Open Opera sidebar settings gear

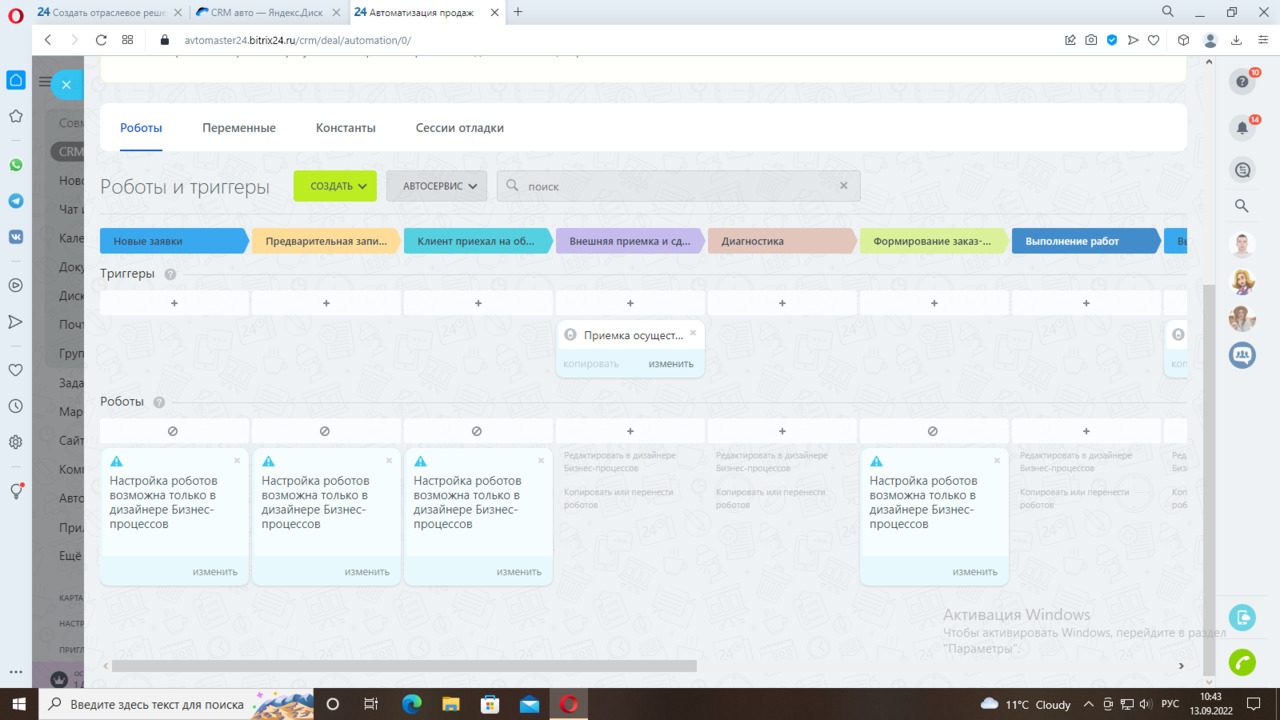[16, 442]
